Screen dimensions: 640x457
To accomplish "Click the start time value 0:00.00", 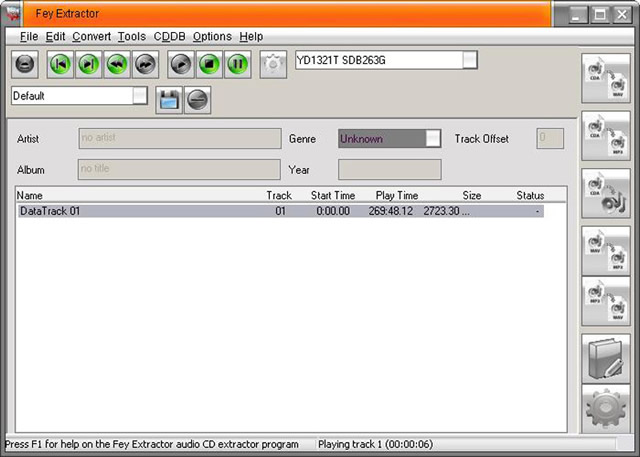I will (x=333, y=211).
